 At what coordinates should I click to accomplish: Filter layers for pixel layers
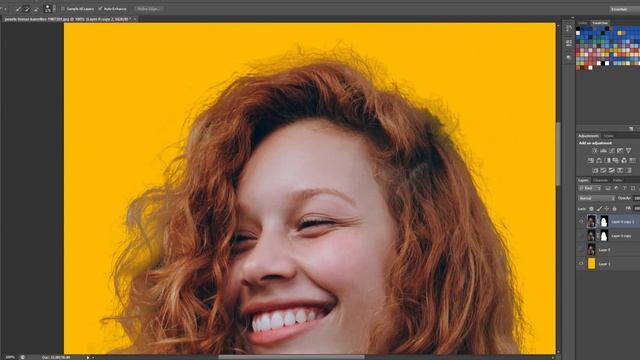(x=607, y=189)
